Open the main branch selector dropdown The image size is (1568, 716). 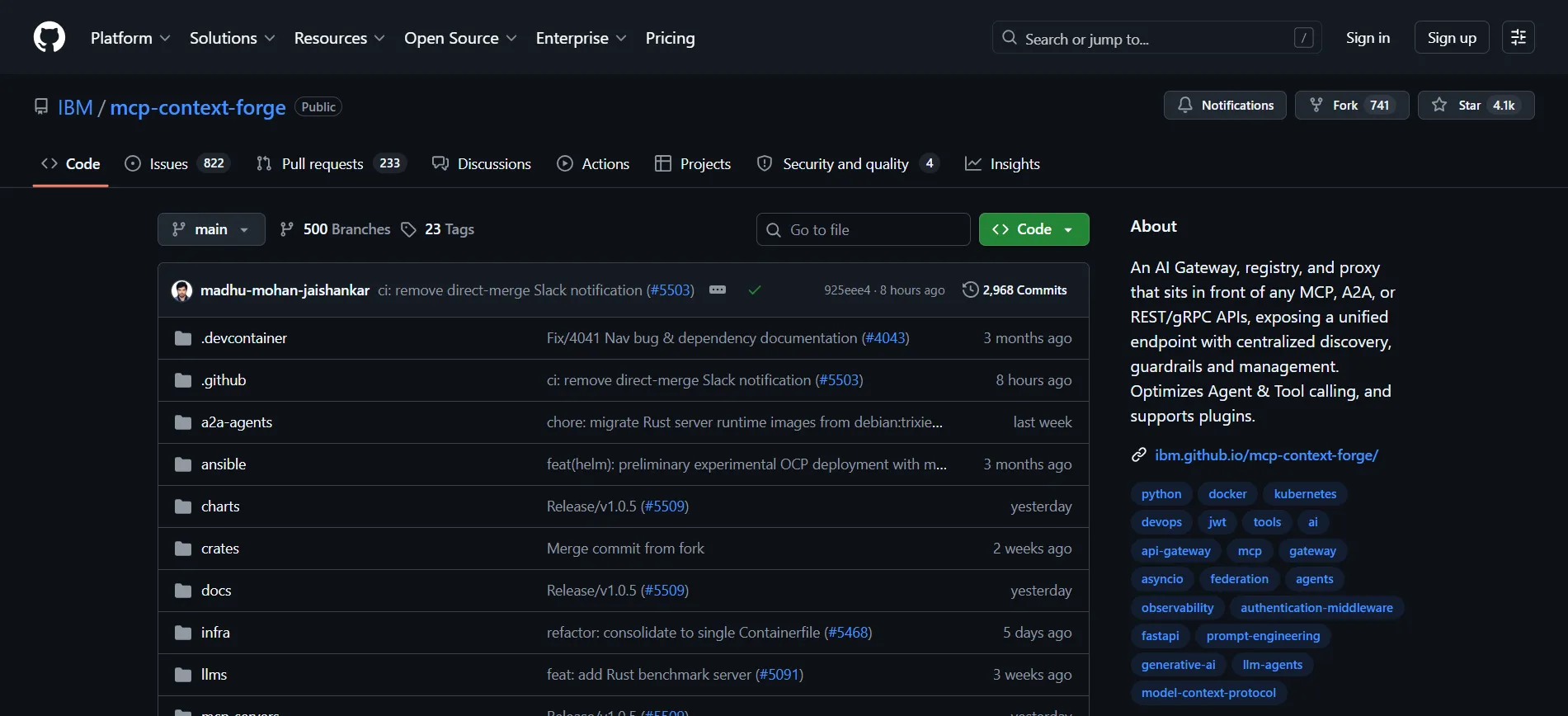(211, 229)
